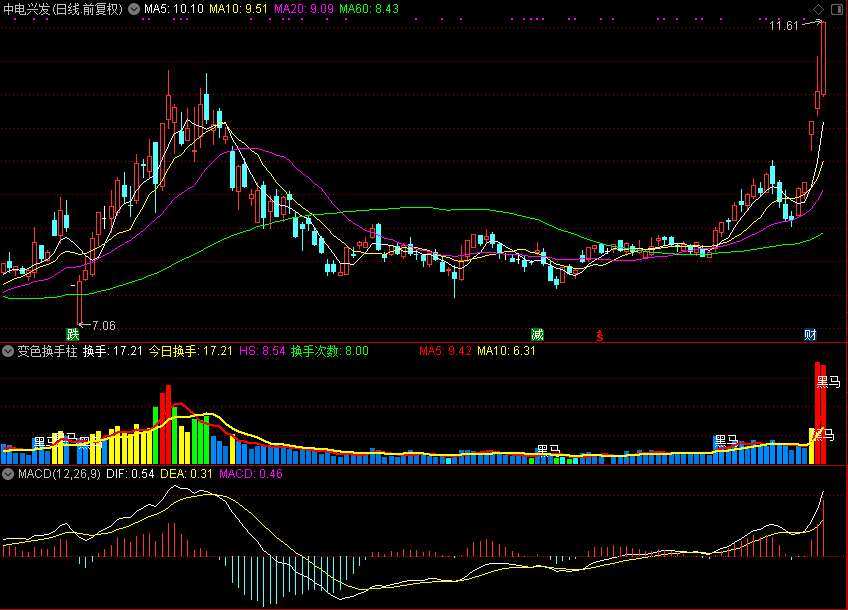848x610 pixels.
Task: Open the dropdown next to 中电兴发 chart title
Action: [x=134, y=9]
